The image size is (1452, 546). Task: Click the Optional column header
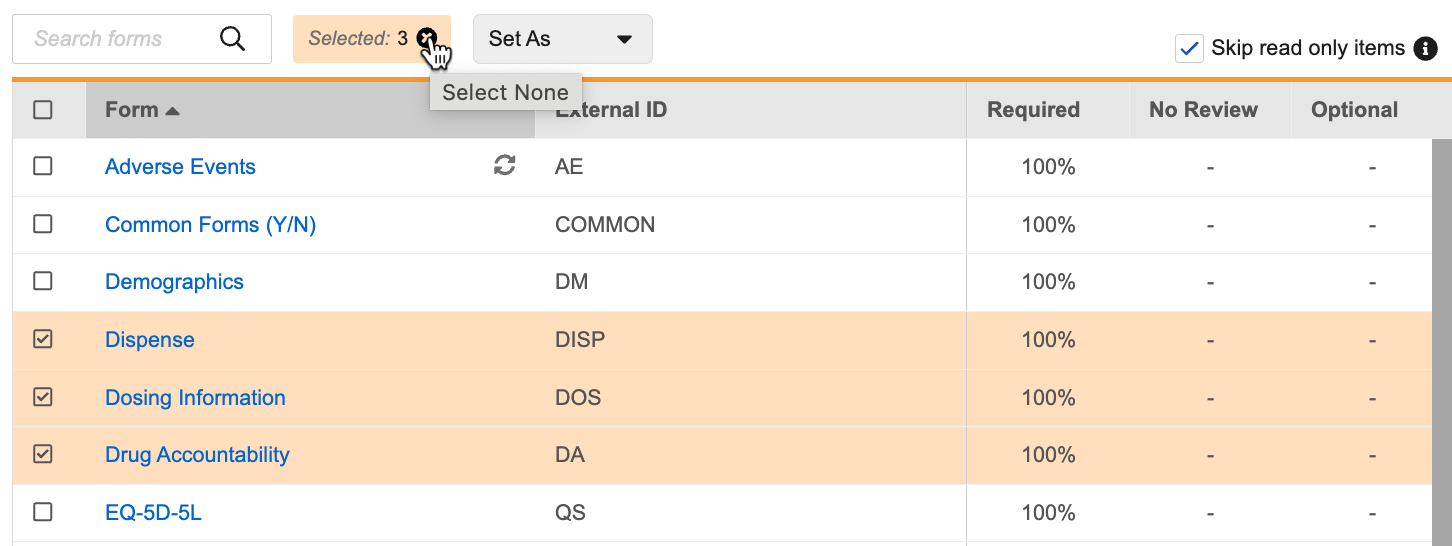pyautogui.click(x=1354, y=110)
